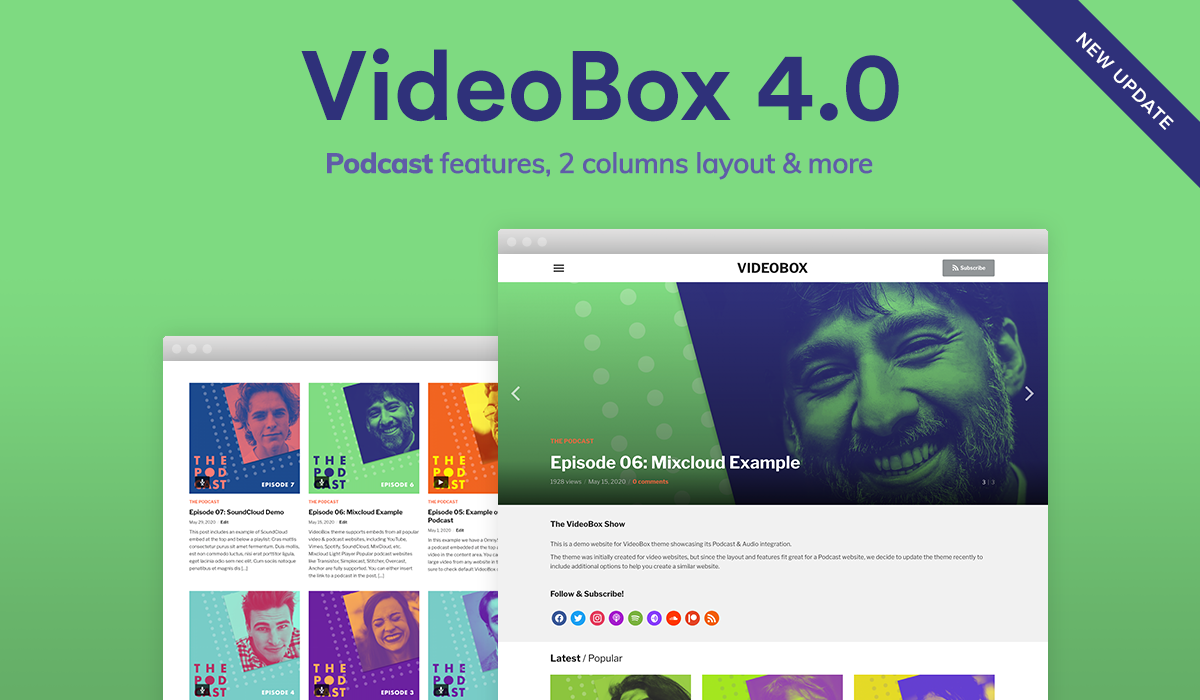Open the hero title Episode 06: Mixcloud Example

point(675,462)
